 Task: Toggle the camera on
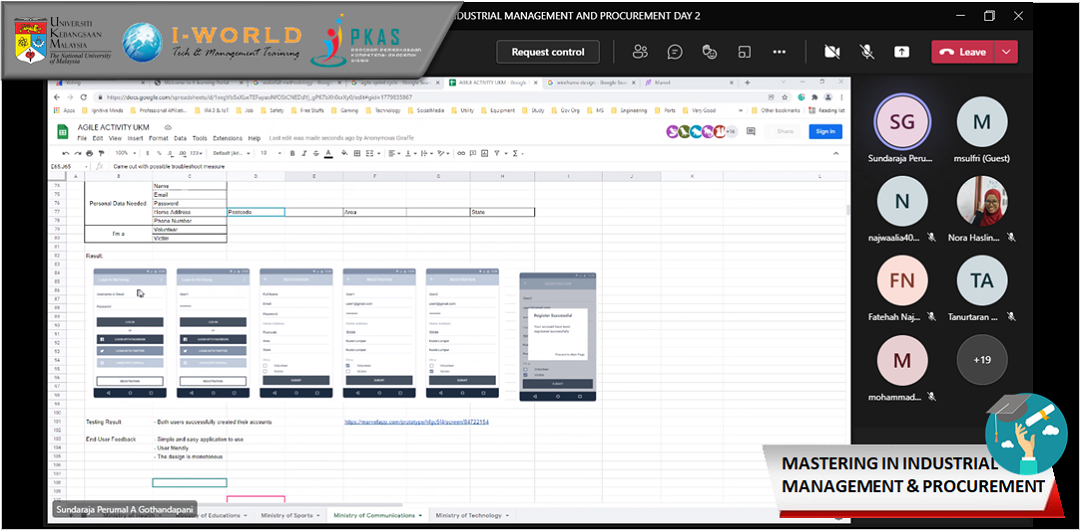(x=831, y=52)
